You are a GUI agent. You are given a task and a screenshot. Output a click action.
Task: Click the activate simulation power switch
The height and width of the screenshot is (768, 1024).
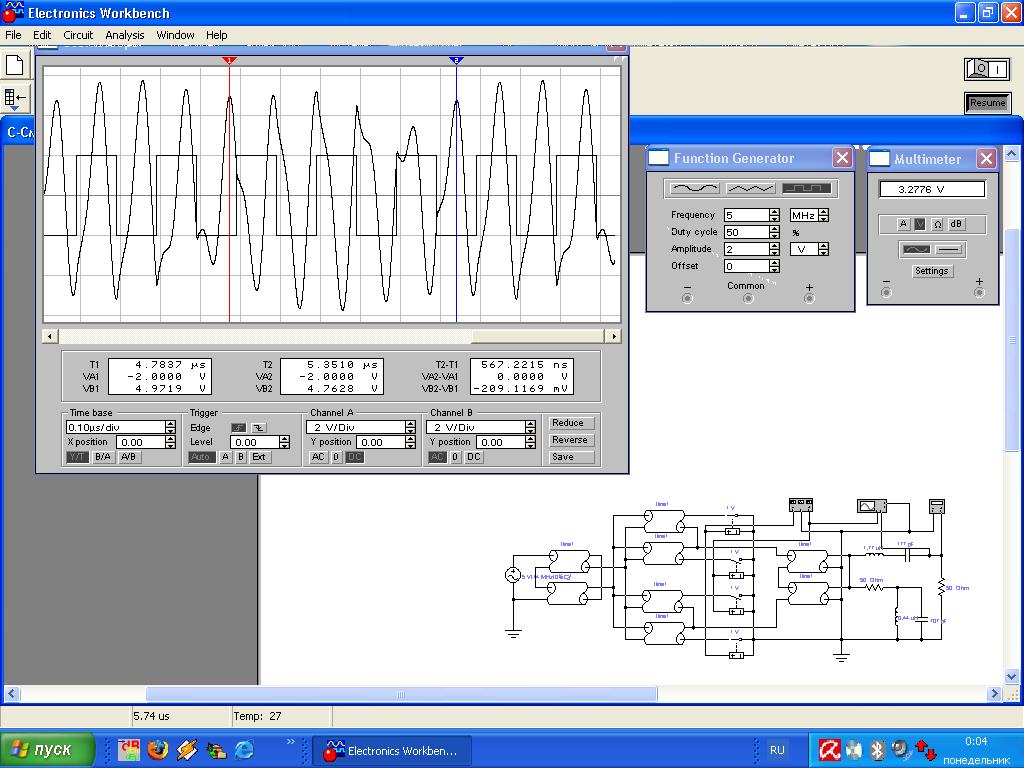[x=987, y=69]
